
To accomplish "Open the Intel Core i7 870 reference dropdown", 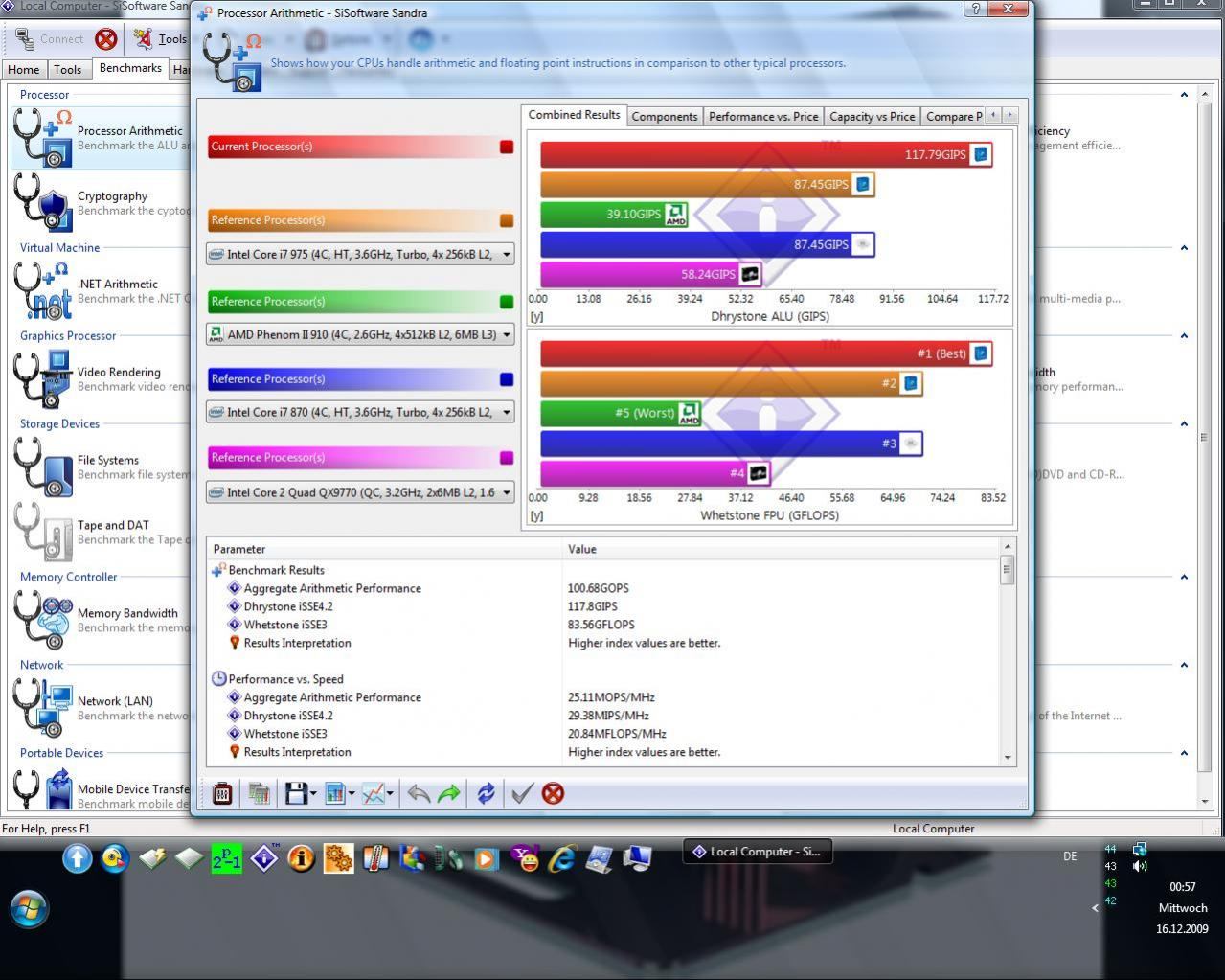I will pyautogui.click(x=360, y=412).
